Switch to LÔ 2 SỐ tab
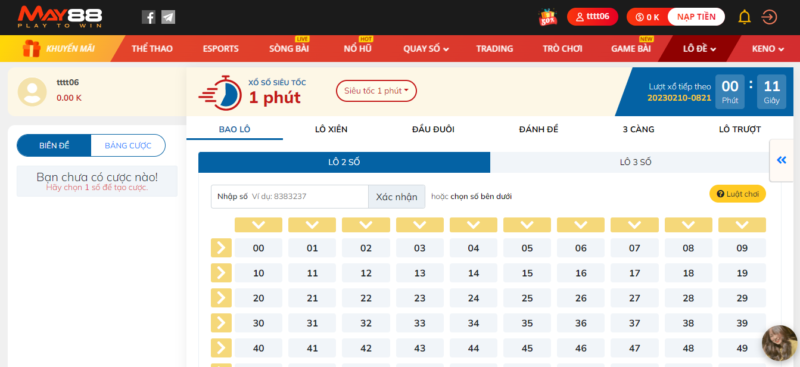The width and height of the screenshot is (800, 367). point(344,162)
